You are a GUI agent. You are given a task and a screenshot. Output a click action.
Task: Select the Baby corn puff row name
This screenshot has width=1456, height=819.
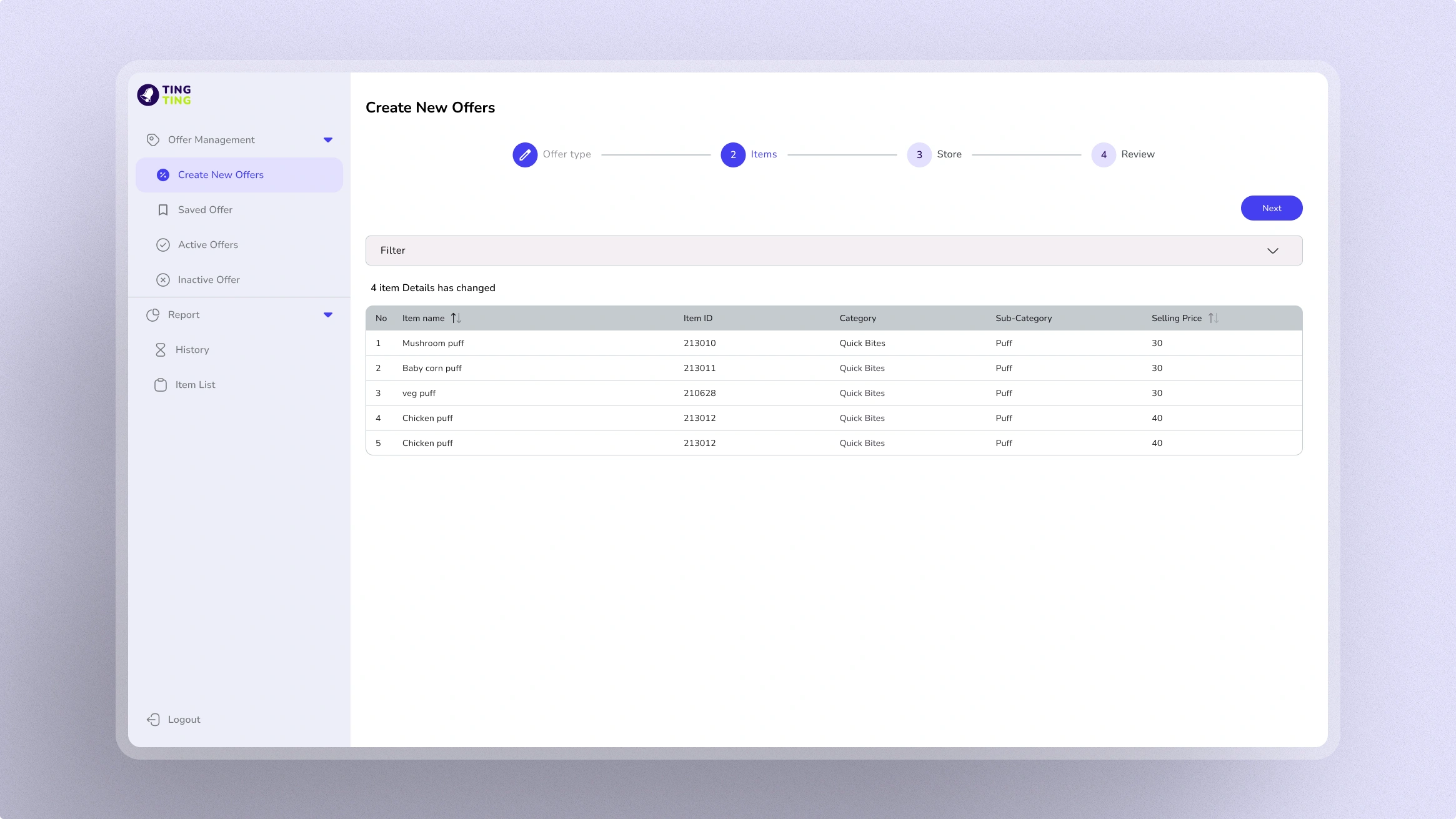point(432,368)
